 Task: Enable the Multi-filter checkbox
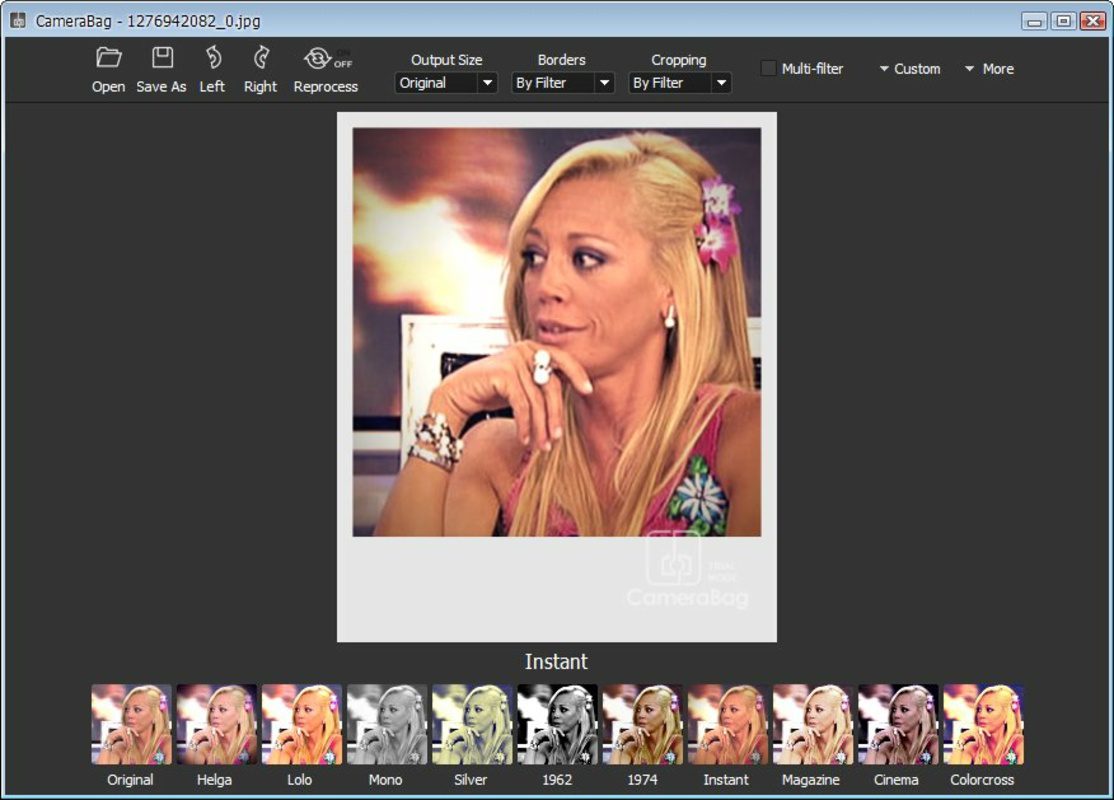768,68
